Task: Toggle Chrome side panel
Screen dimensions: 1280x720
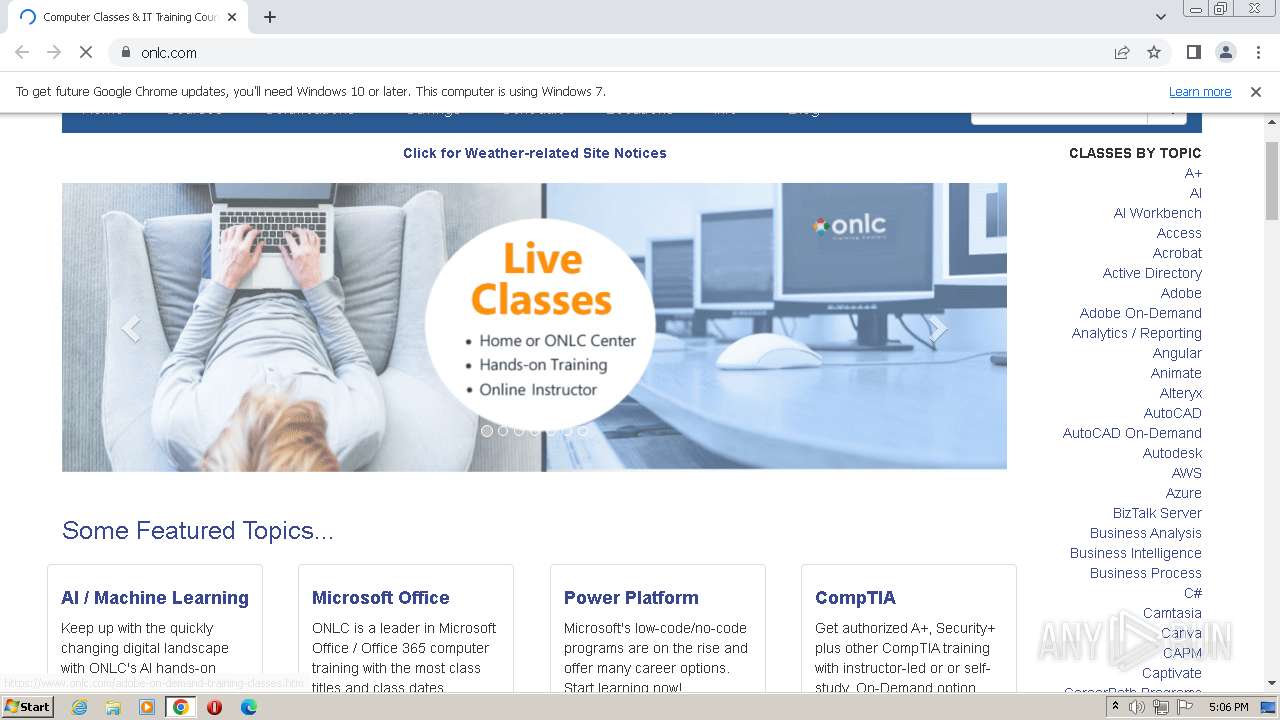Action: [1193, 52]
